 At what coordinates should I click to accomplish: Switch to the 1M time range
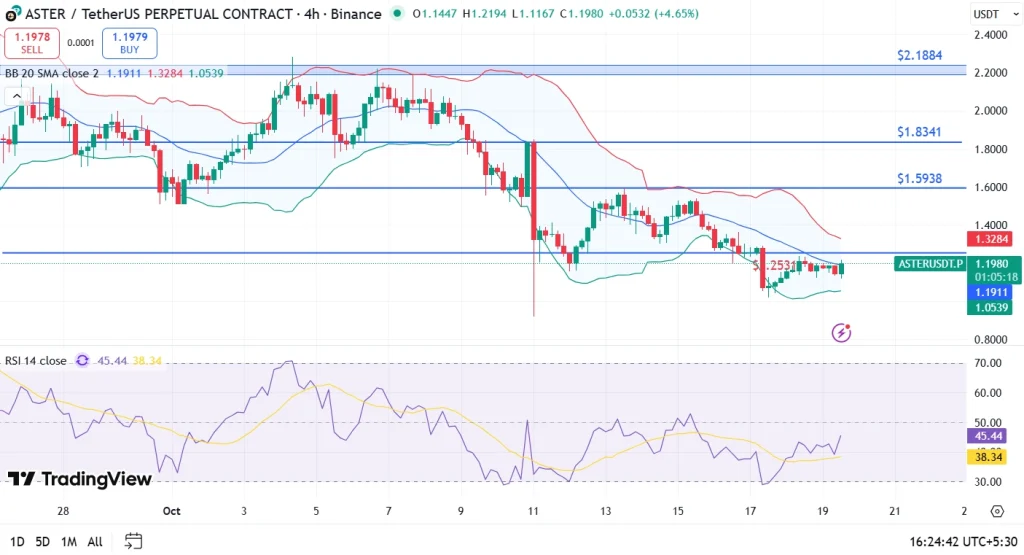click(x=69, y=541)
